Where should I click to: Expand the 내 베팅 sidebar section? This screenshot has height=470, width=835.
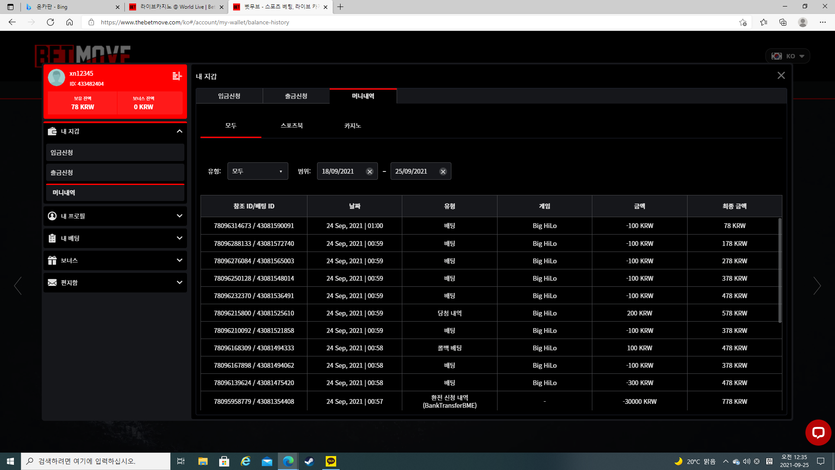[179, 238]
